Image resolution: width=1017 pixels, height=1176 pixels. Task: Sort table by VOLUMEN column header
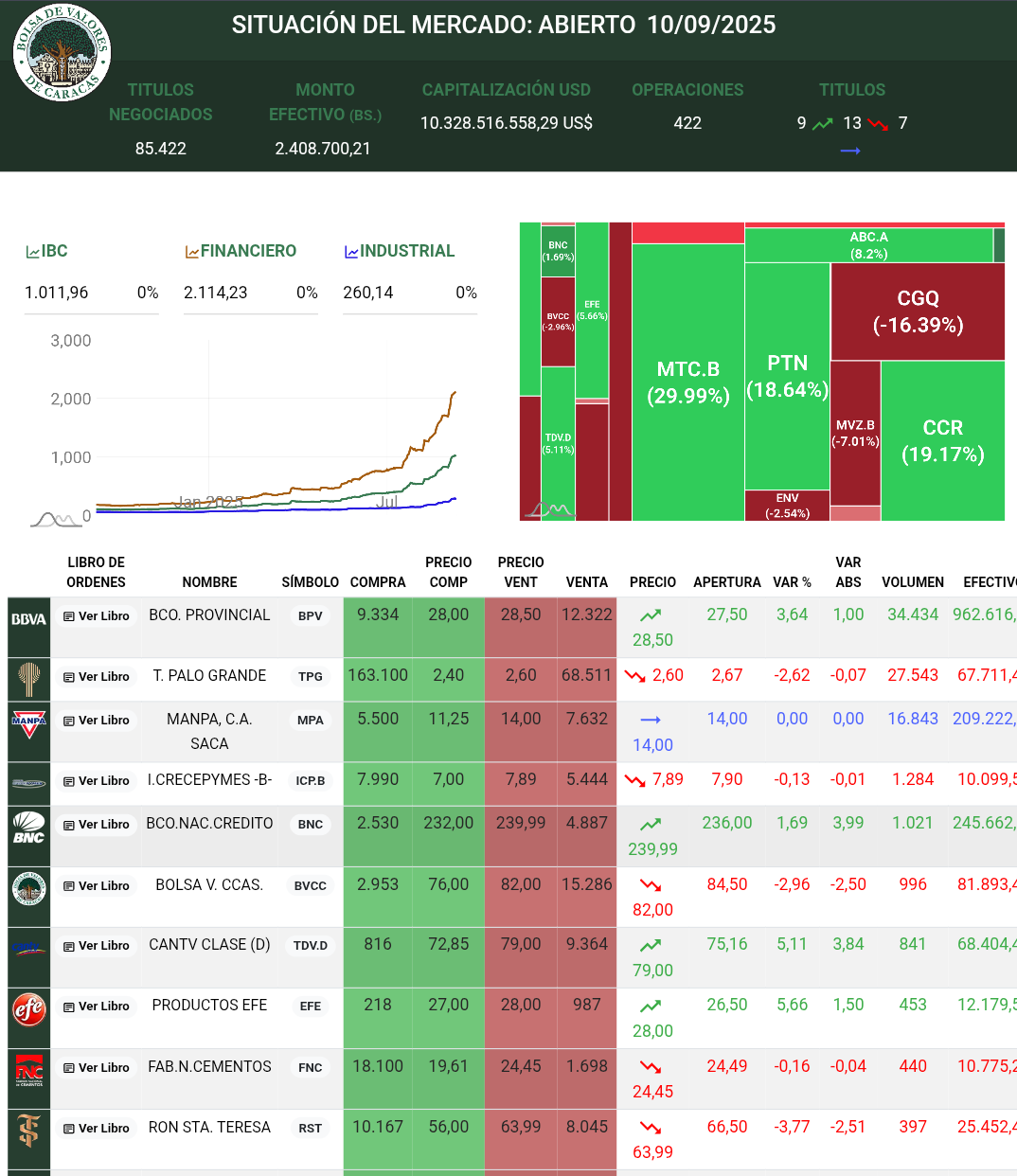click(913, 582)
